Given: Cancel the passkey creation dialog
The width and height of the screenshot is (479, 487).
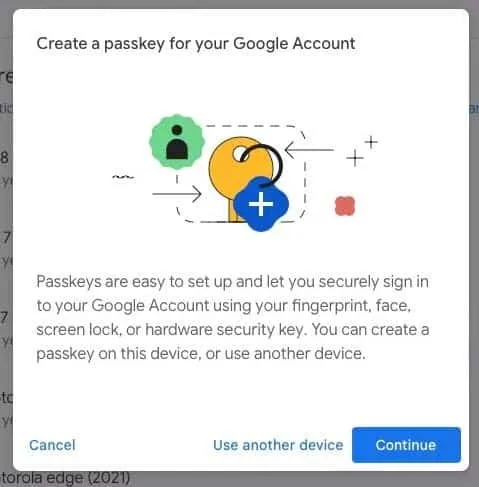Looking at the screenshot, I should pyautogui.click(x=52, y=445).
